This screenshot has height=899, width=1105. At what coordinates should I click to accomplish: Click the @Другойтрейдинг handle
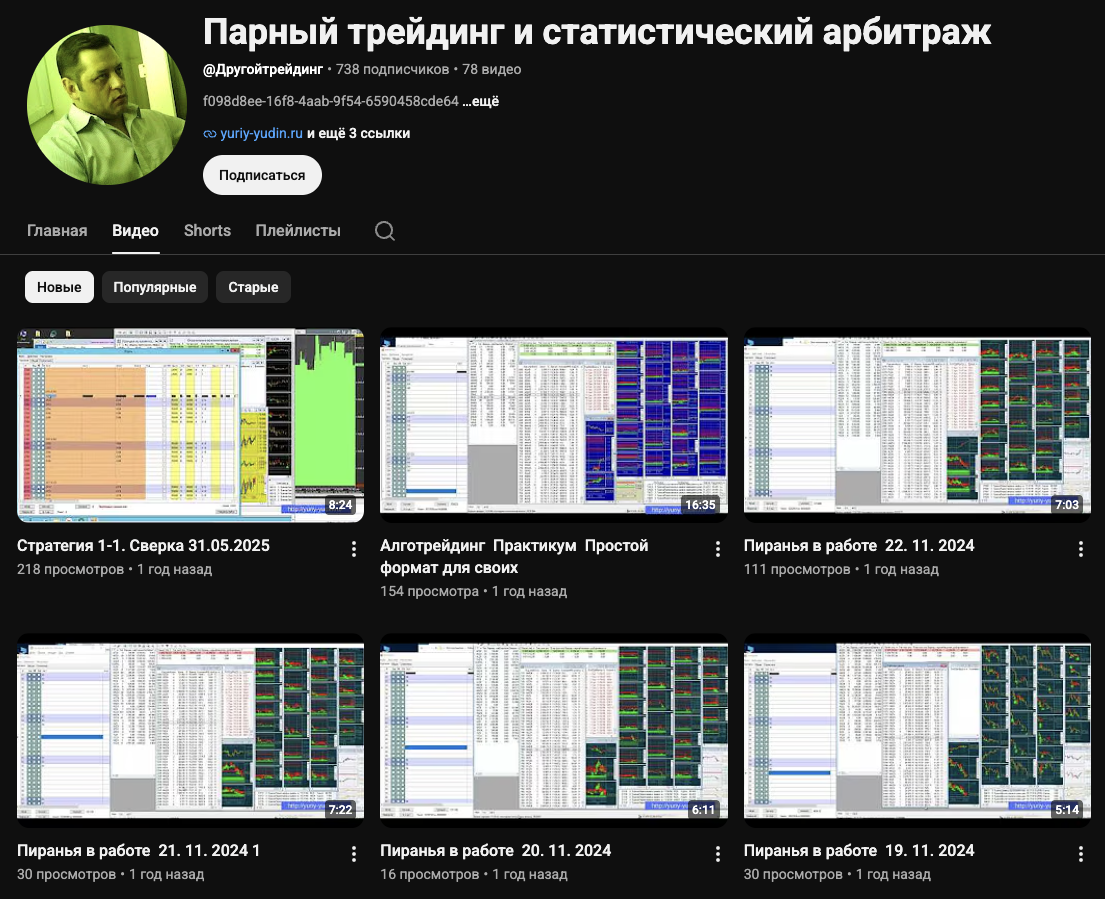(x=263, y=69)
